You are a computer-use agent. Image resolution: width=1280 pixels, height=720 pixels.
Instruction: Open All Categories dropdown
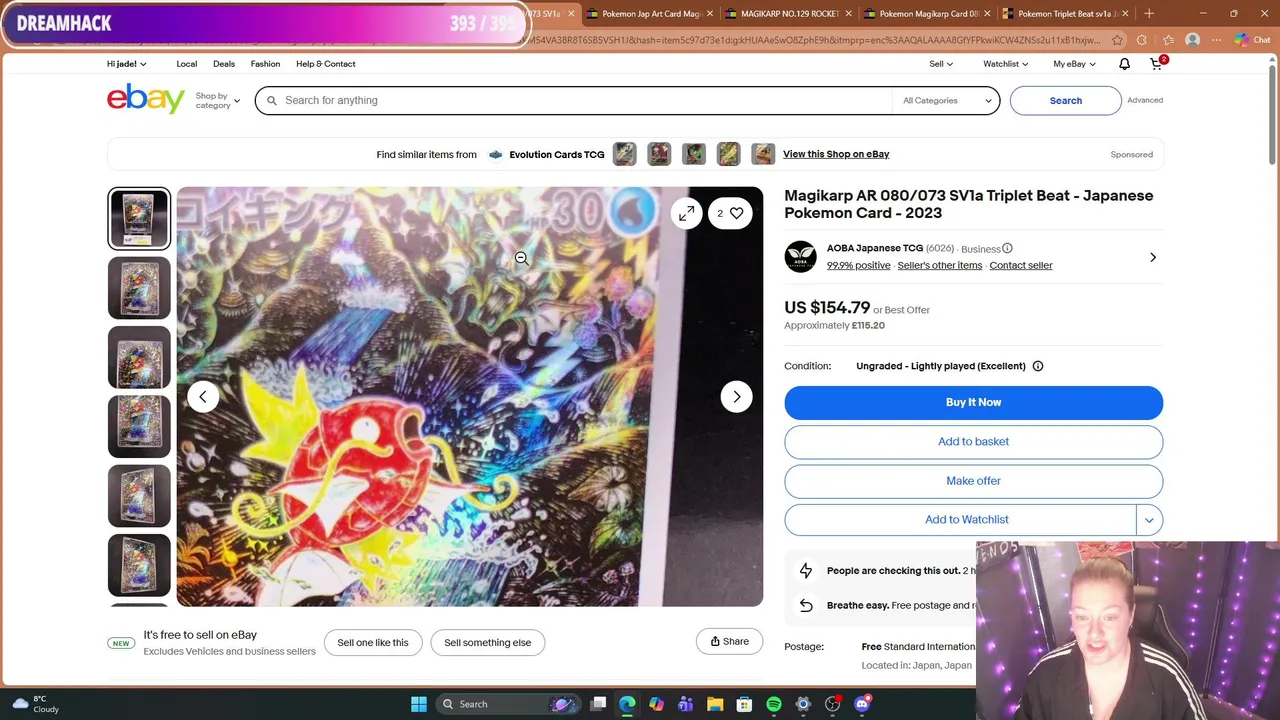point(946,100)
